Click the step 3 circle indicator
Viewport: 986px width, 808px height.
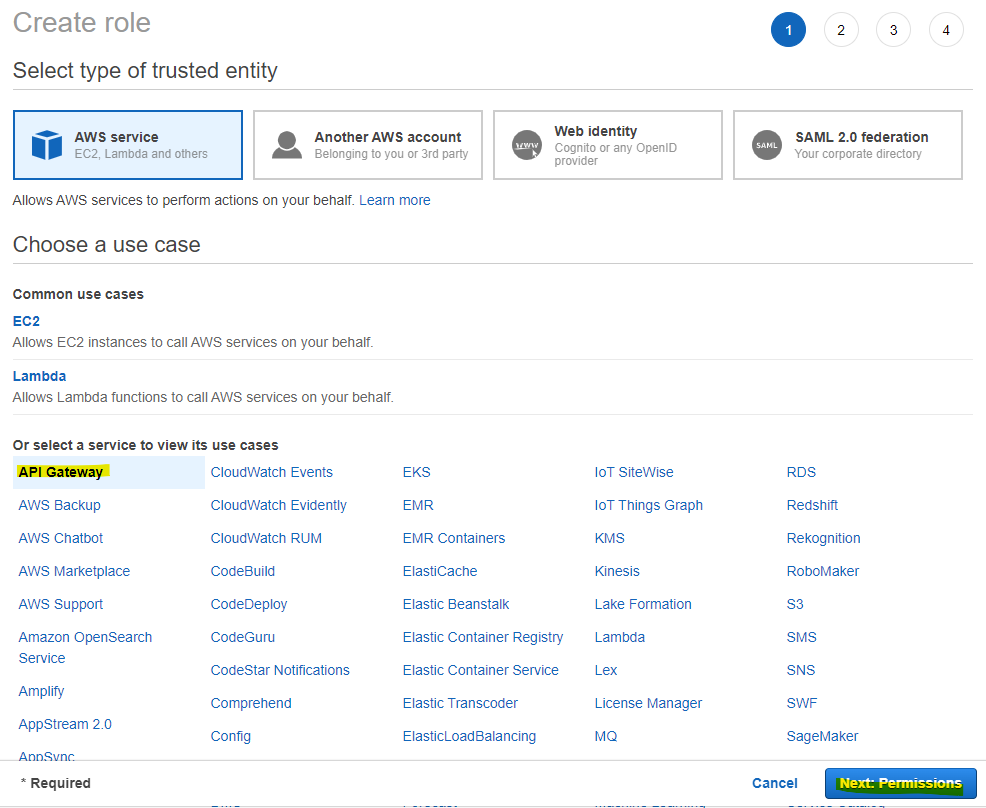pyautogui.click(x=893, y=29)
